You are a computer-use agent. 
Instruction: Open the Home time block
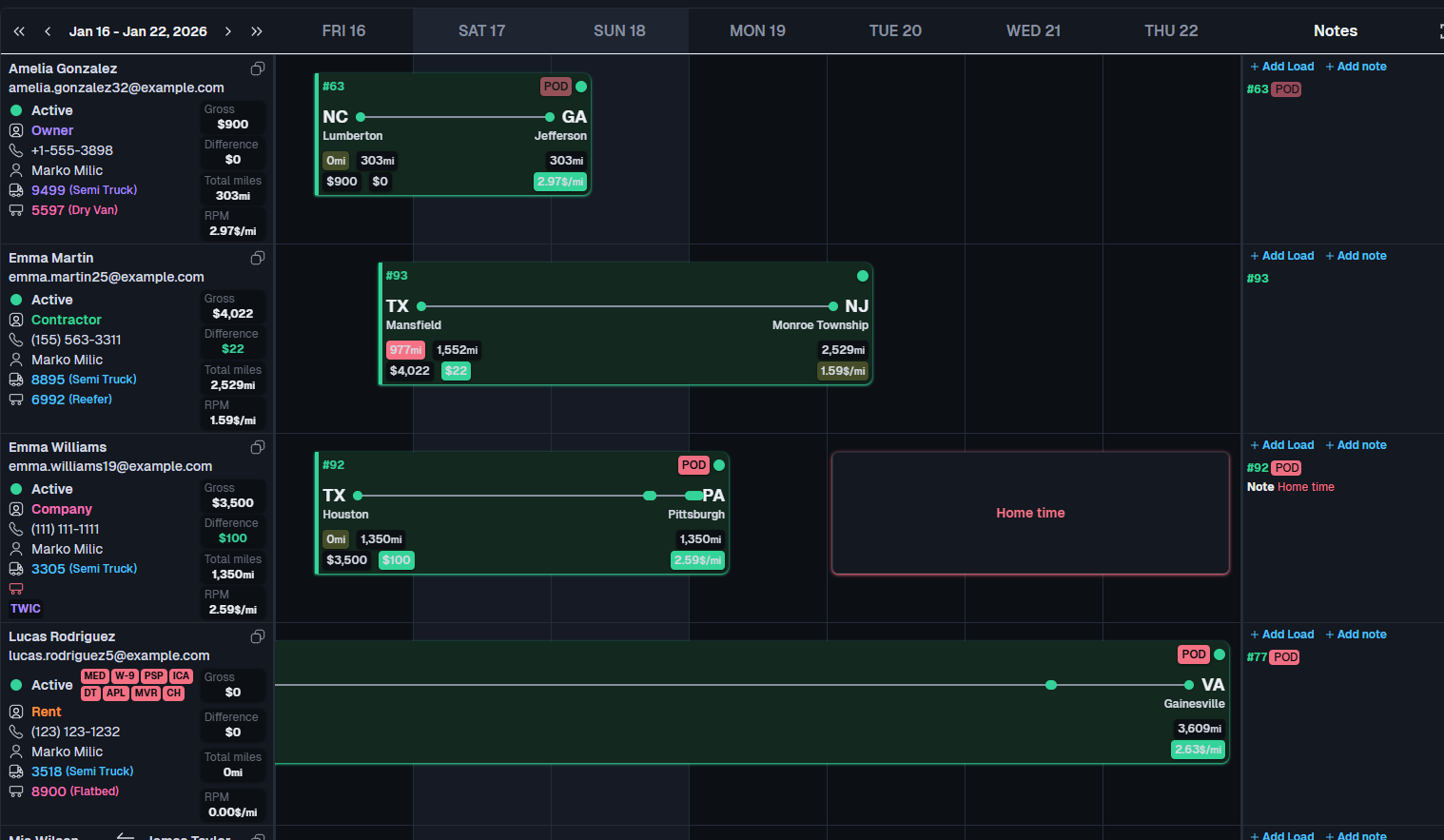click(1030, 513)
